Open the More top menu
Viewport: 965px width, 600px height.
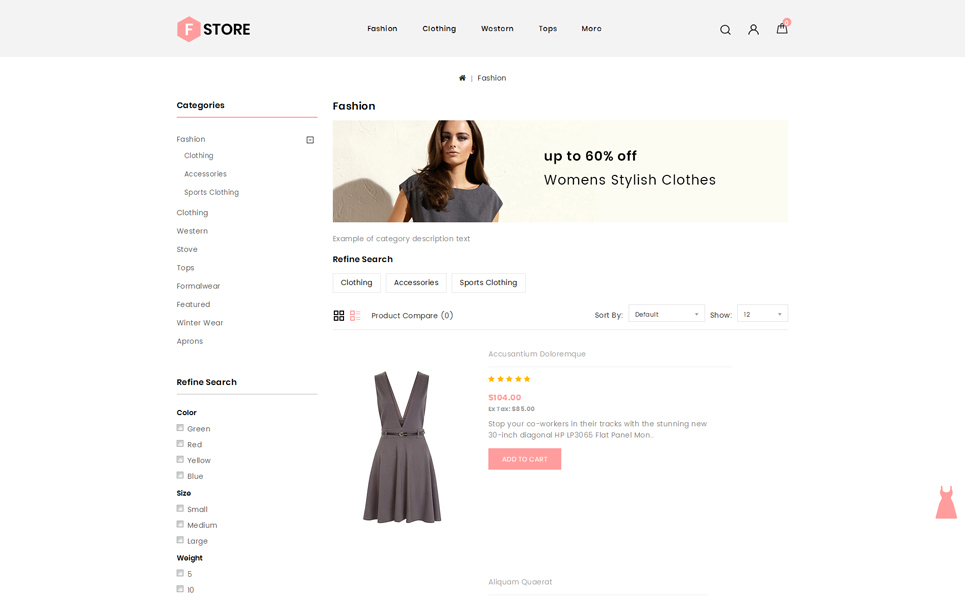(591, 29)
